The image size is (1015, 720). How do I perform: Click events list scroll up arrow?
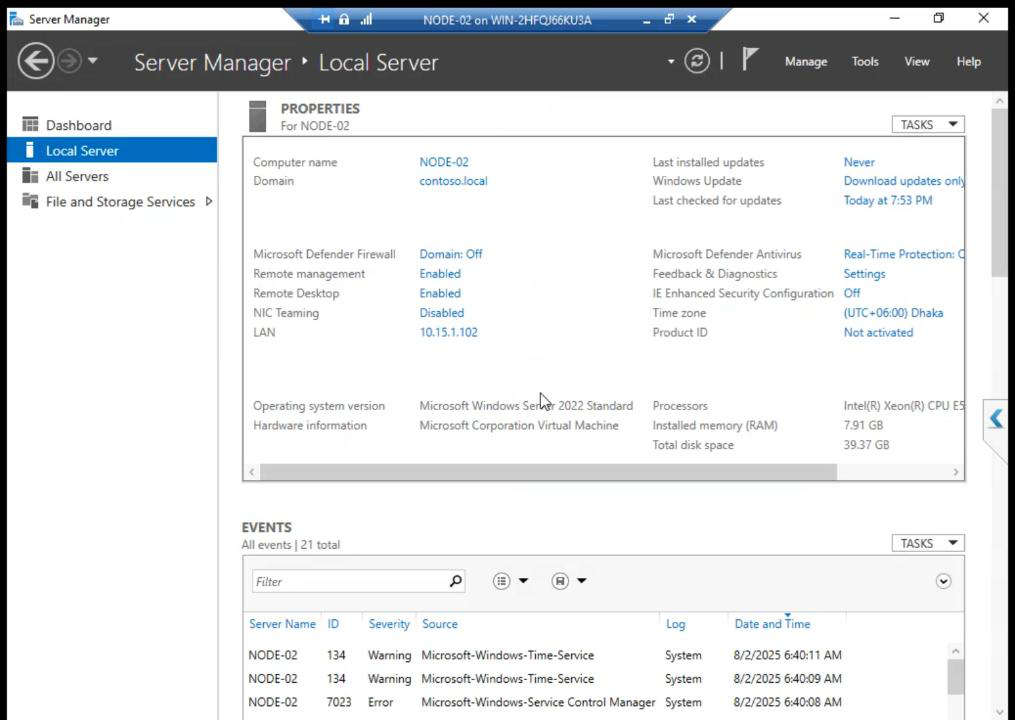[955, 651]
